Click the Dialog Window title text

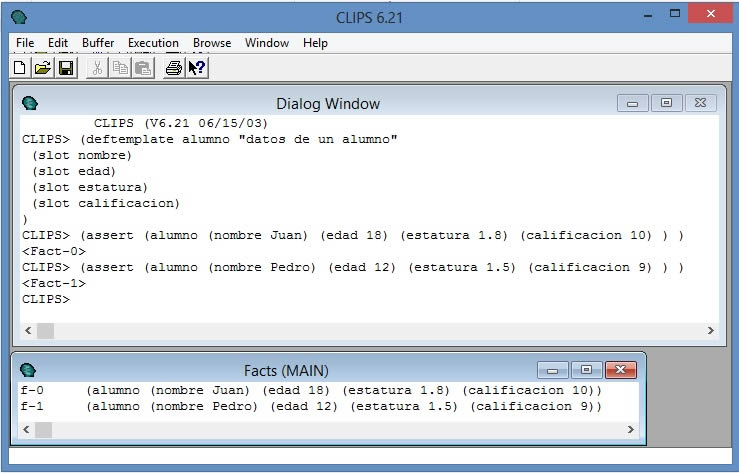(x=328, y=104)
